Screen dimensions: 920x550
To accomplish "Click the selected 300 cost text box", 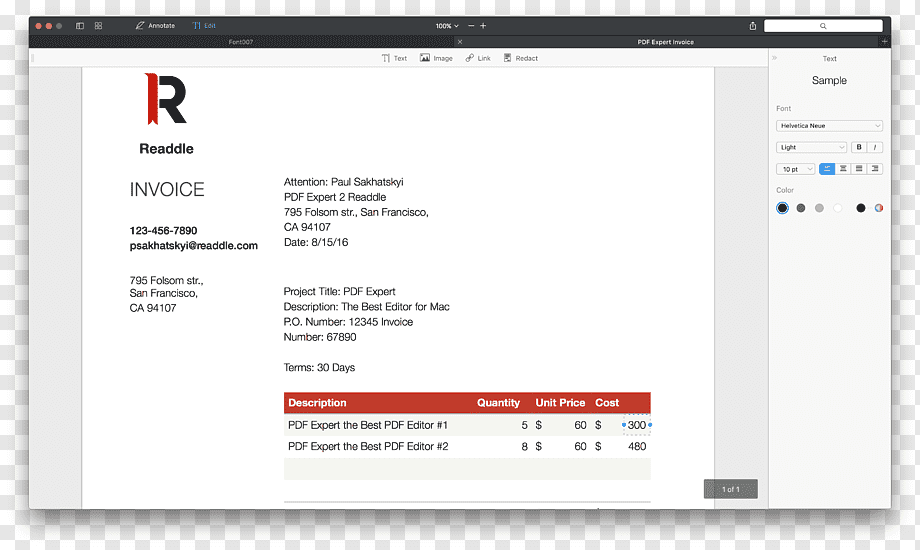I will (637, 425).
